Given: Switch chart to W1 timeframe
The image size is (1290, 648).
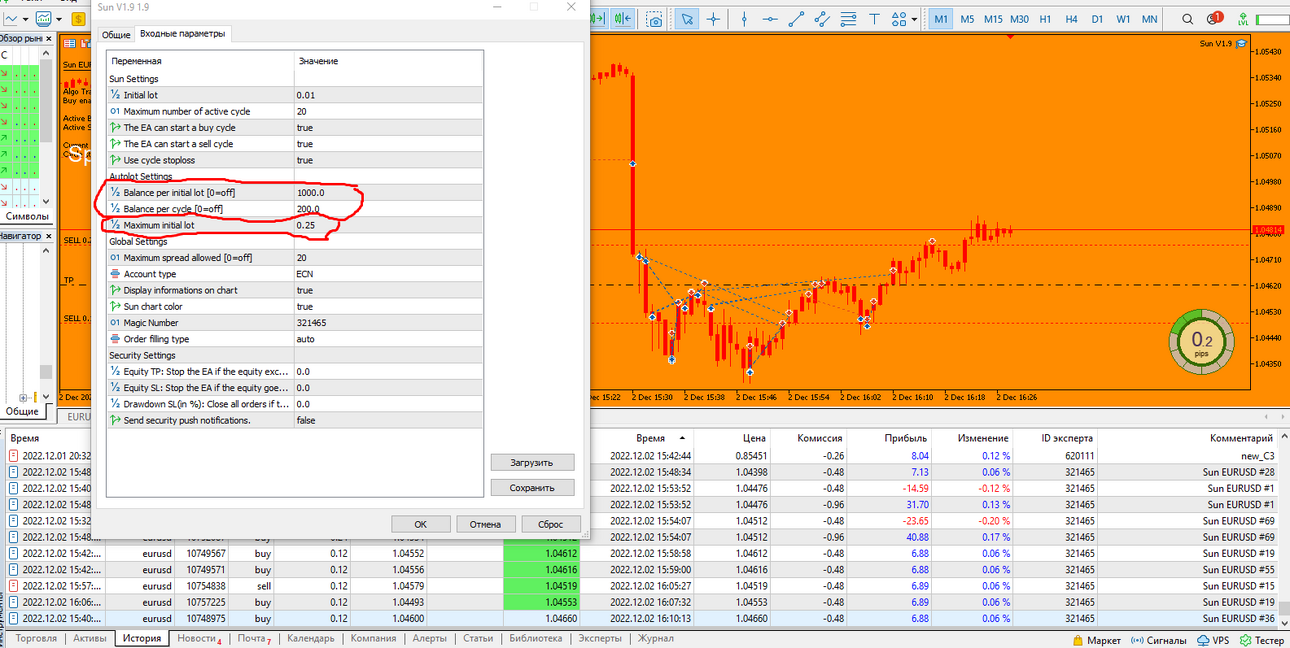Looking at the screenshot, I should (x=1123, y=19).
